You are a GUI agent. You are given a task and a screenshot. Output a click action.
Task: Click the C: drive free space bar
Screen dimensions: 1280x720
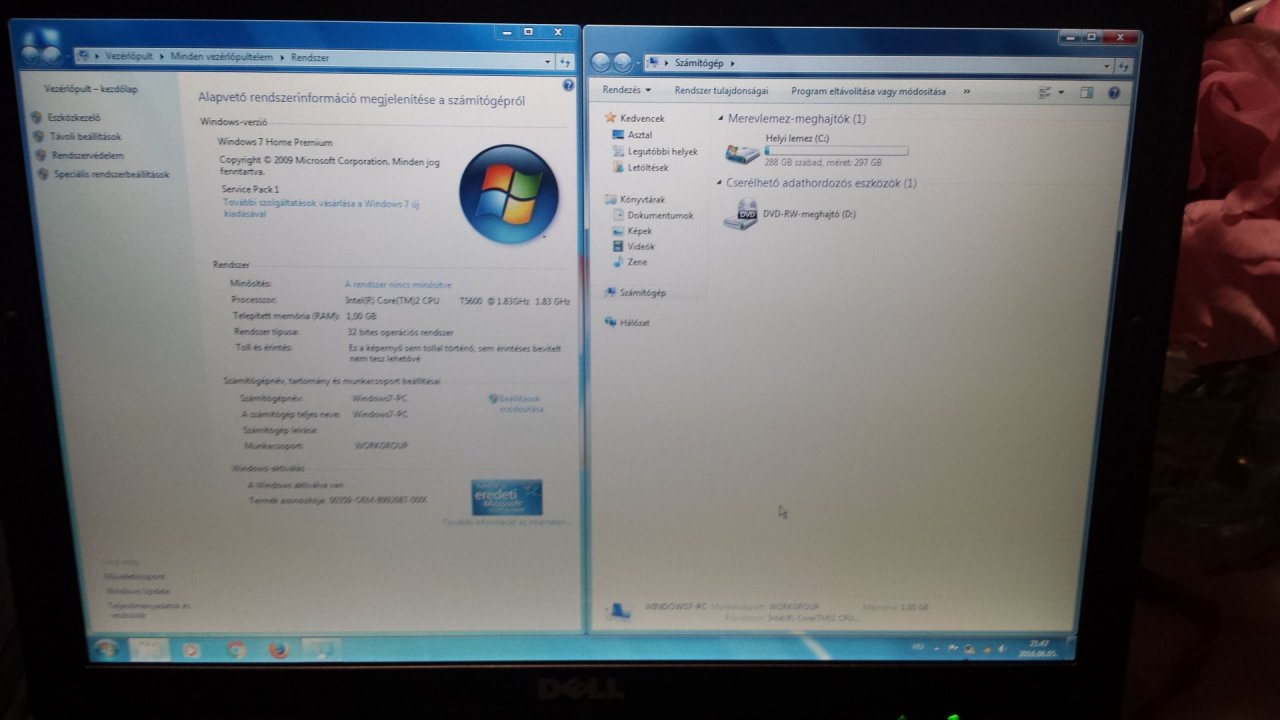pos(836,150)
